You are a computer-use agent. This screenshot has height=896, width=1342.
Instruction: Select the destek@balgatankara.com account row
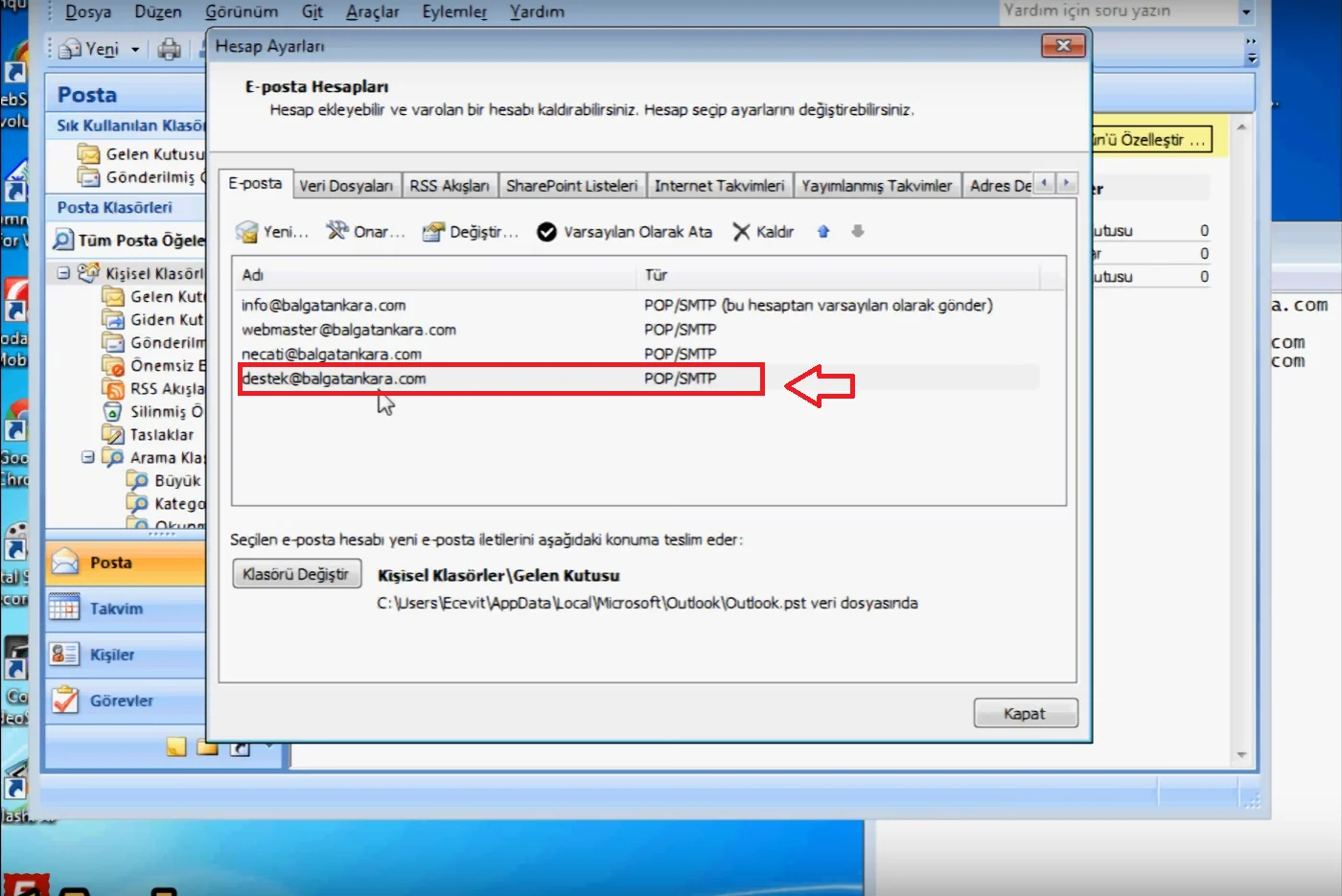coord(334,379)
